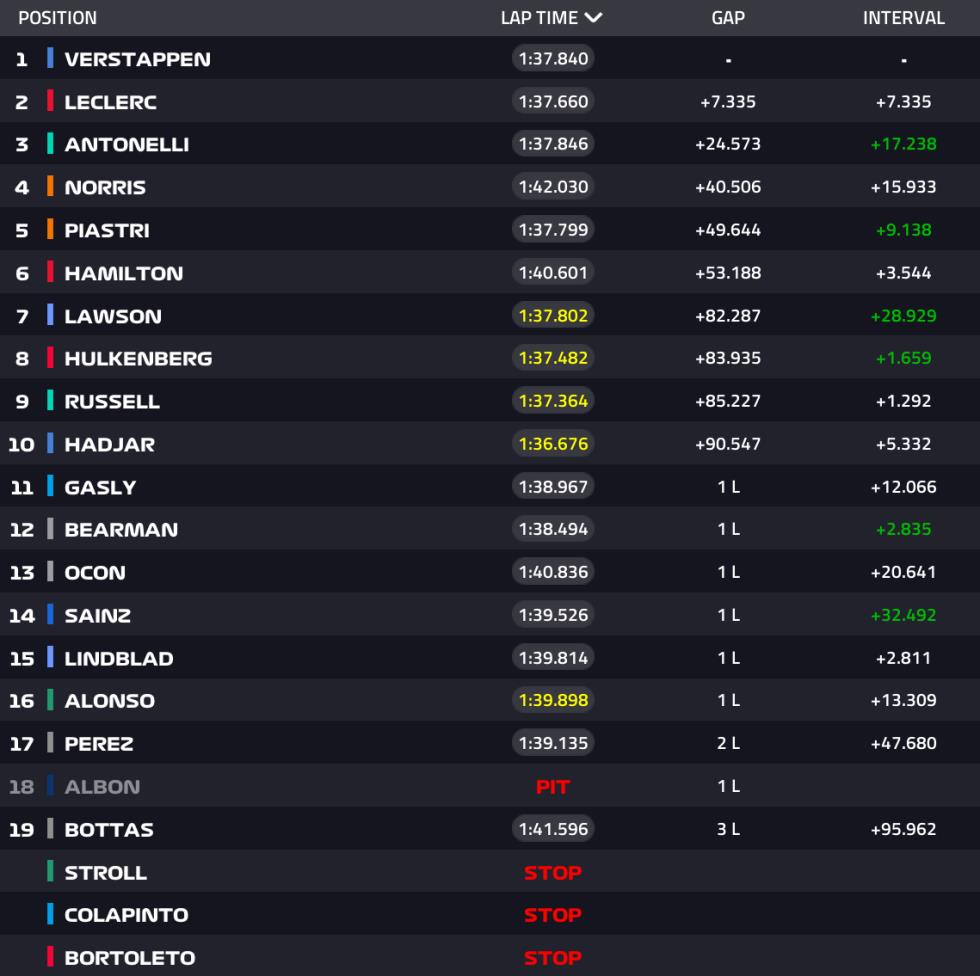
Task: Click Norris's orange team color bar
Action: click(x=50, y=186)
